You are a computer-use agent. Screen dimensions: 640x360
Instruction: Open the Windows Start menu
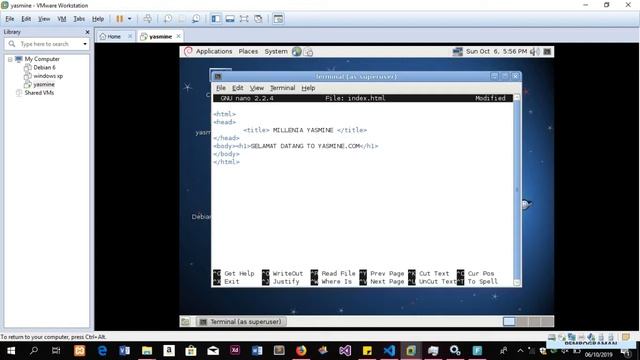click(x=11, y=351)
